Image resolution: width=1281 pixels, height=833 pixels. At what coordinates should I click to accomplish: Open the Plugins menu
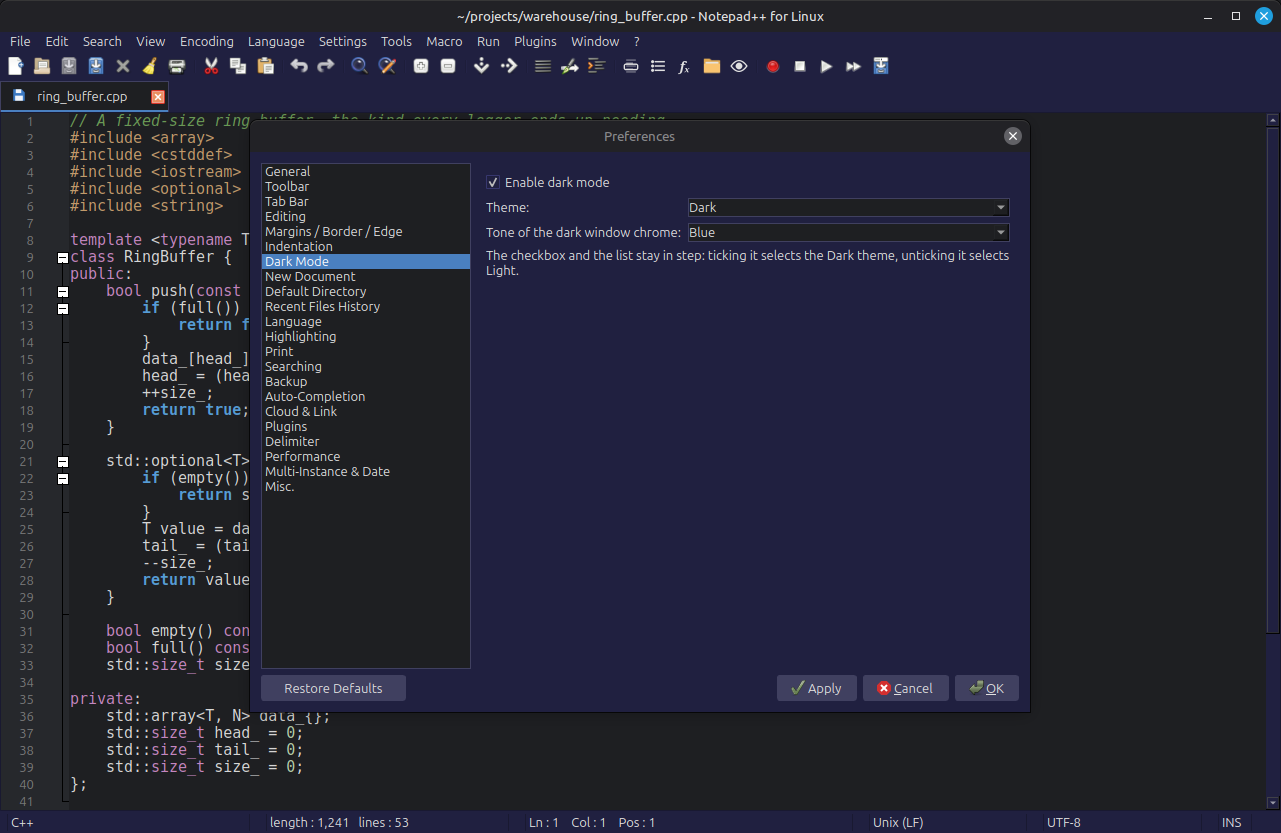coord(535,41)
